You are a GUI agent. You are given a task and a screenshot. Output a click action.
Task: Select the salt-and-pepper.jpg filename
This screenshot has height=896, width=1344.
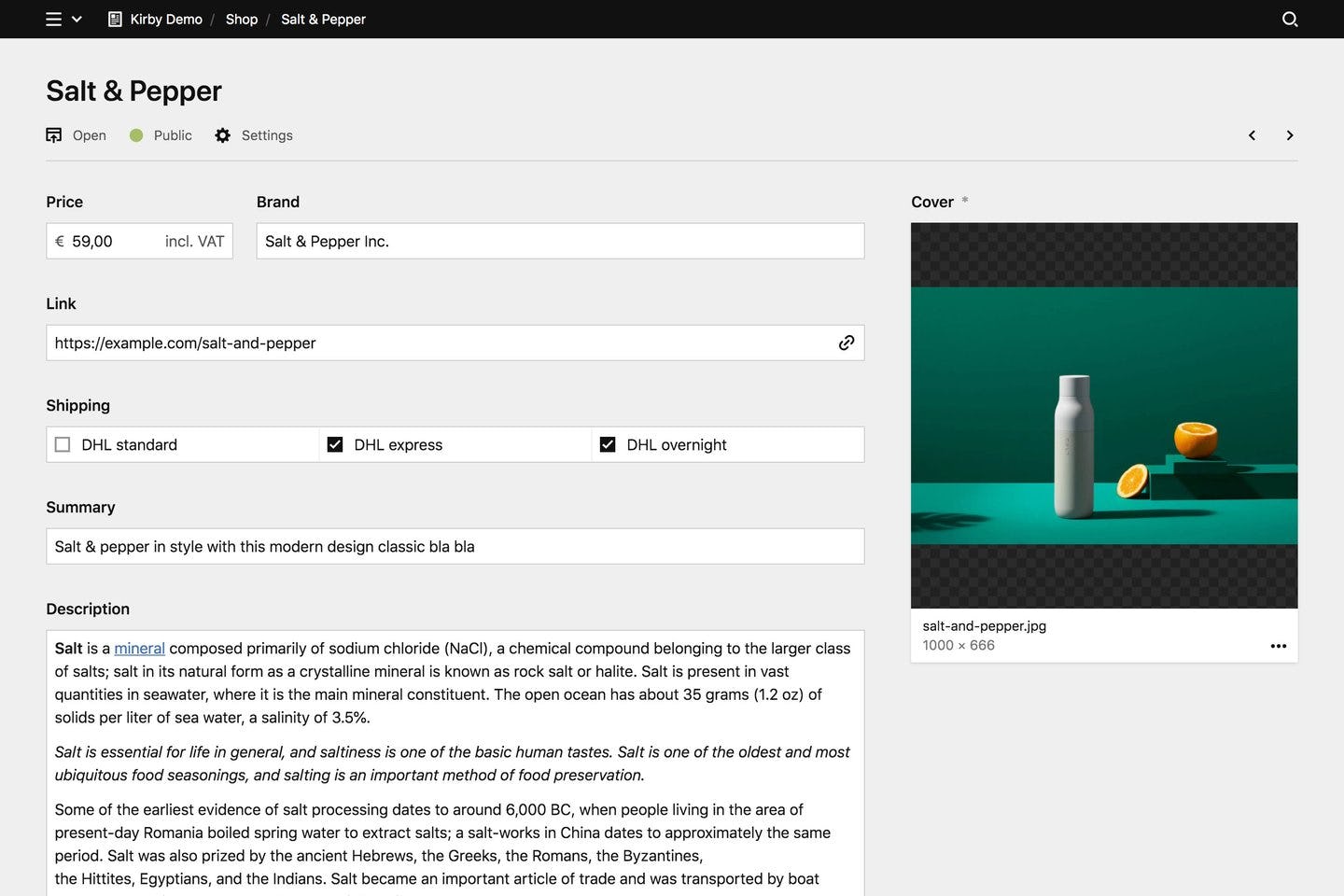click(x=985, y=625)
